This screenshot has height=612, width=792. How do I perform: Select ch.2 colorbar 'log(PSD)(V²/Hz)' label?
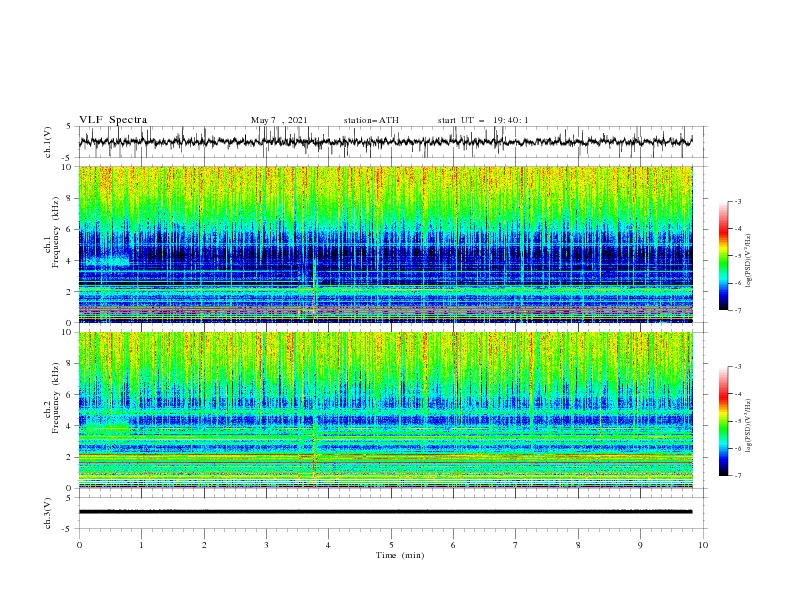[748, 426]
